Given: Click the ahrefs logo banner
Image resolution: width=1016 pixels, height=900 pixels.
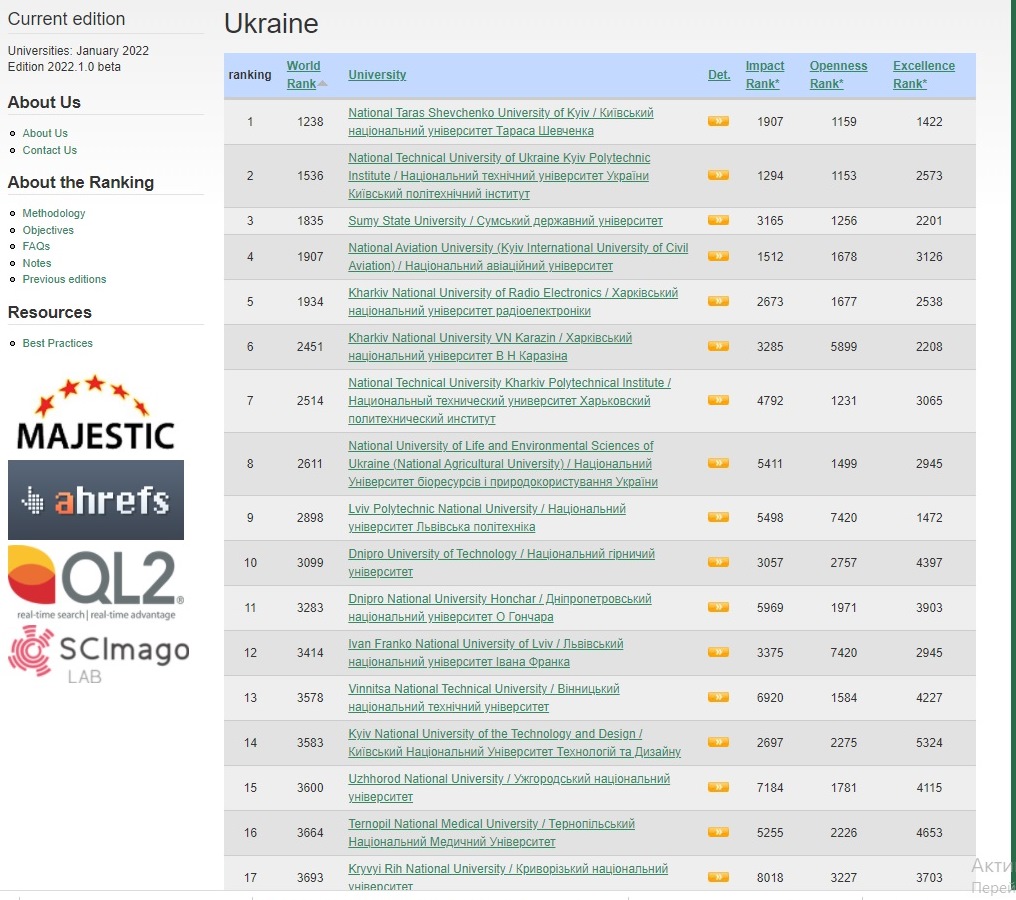Looking at the screenshot, I should [96, 500].
